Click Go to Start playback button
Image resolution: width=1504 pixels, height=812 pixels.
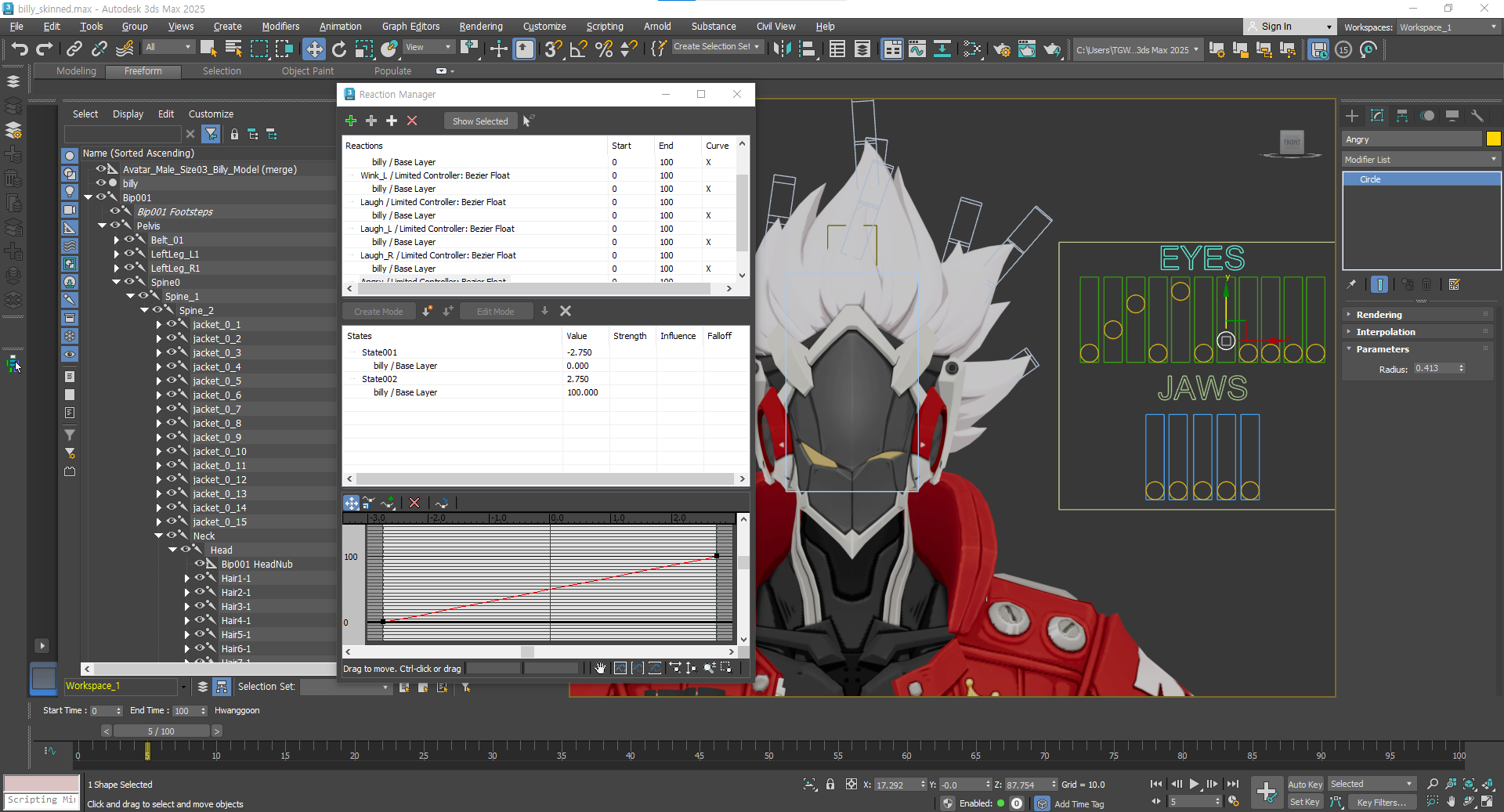tap(1156, 784)
